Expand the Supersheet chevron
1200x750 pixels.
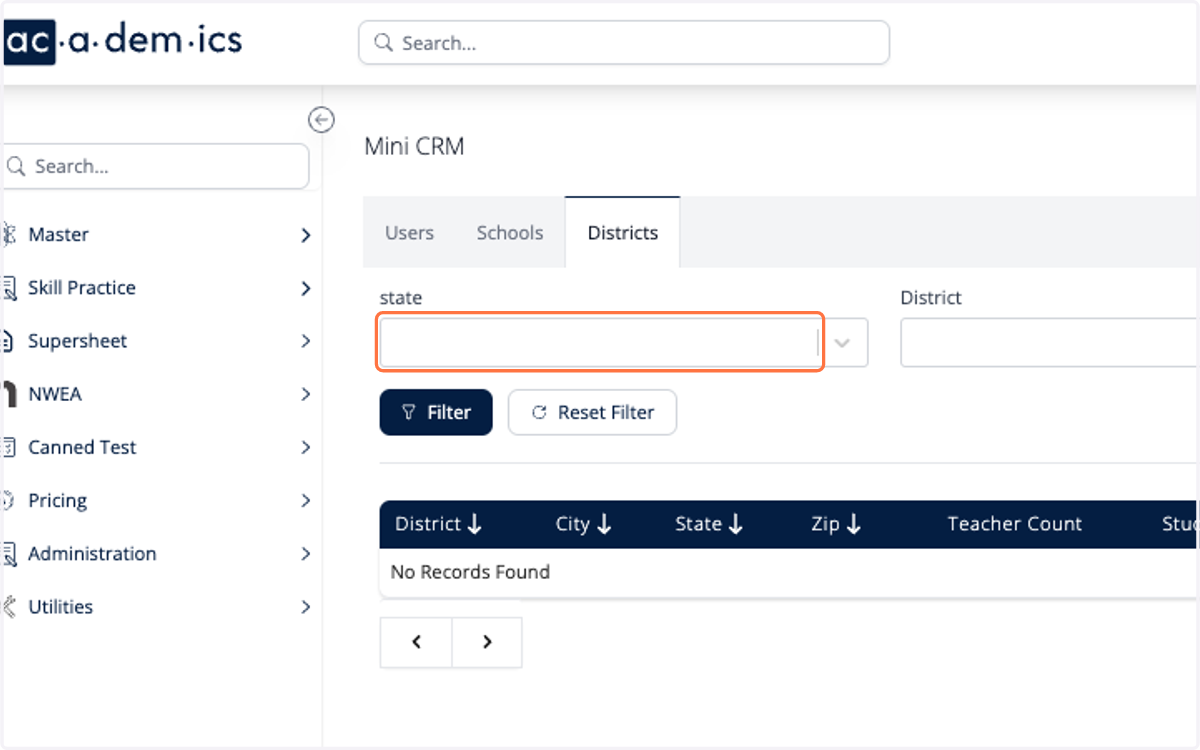pos(306,342)
